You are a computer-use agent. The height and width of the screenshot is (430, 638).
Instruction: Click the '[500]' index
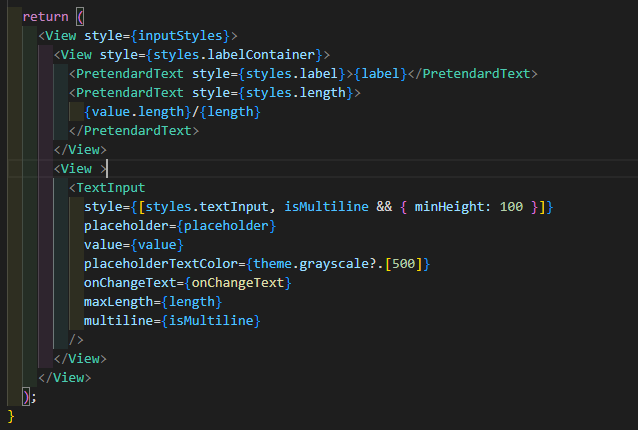403,264
